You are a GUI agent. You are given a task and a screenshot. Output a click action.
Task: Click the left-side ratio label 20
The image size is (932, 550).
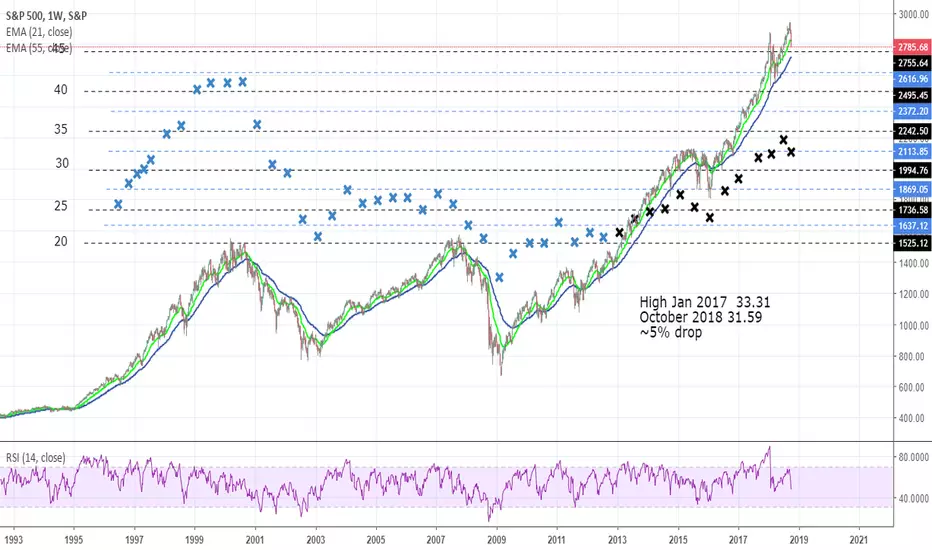coord(61,241)
